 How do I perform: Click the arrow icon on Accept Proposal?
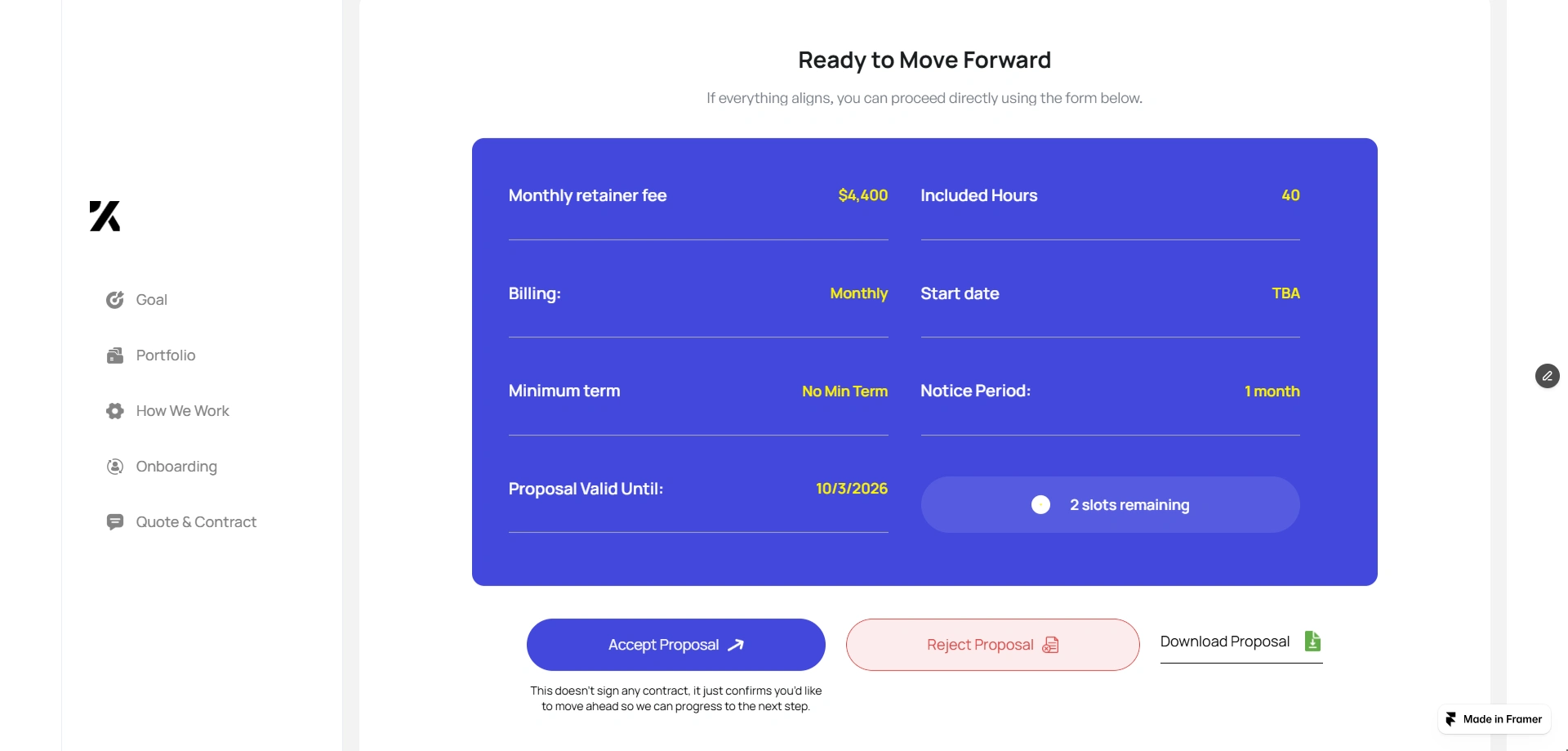(736, 645)
